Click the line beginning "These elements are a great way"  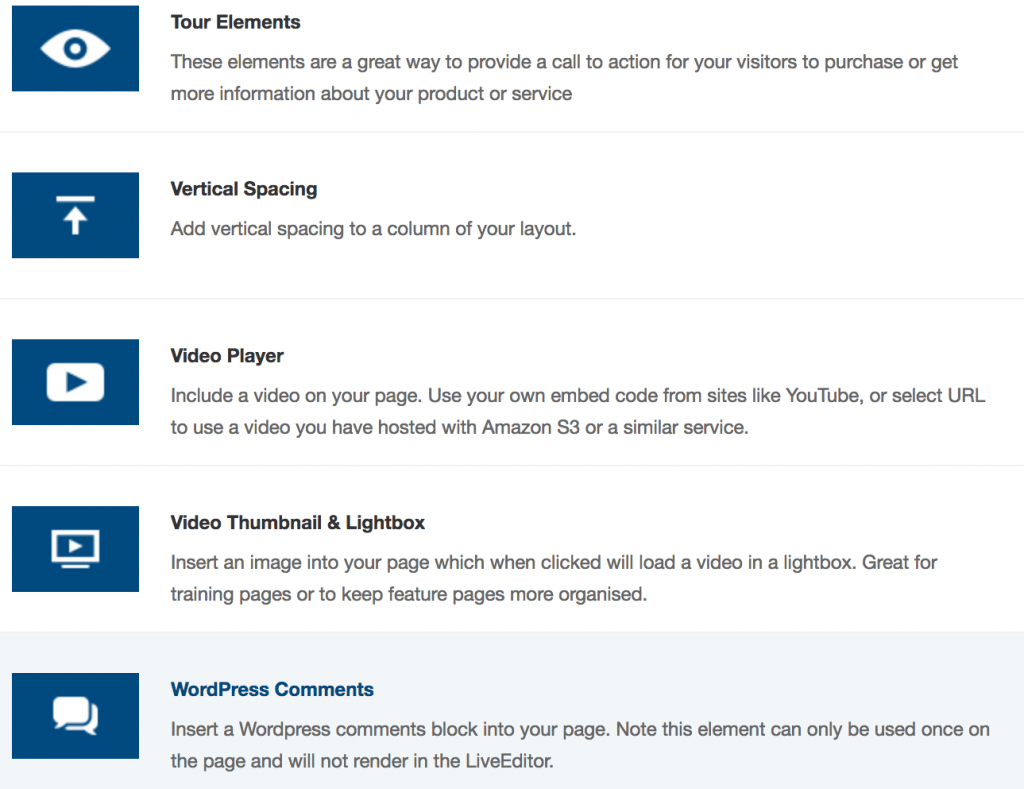(564, 62)
